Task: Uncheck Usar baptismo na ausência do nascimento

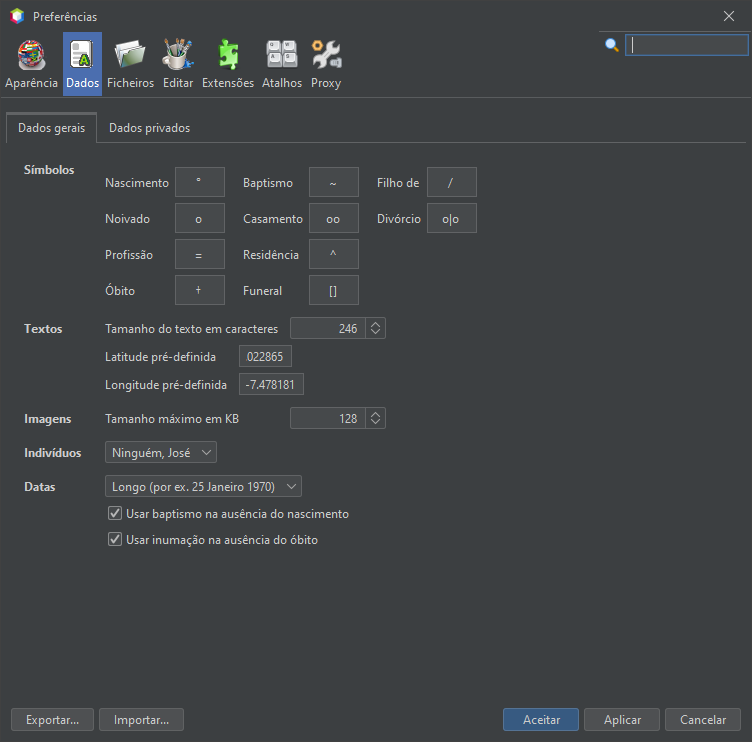Action: pos(115,514)
